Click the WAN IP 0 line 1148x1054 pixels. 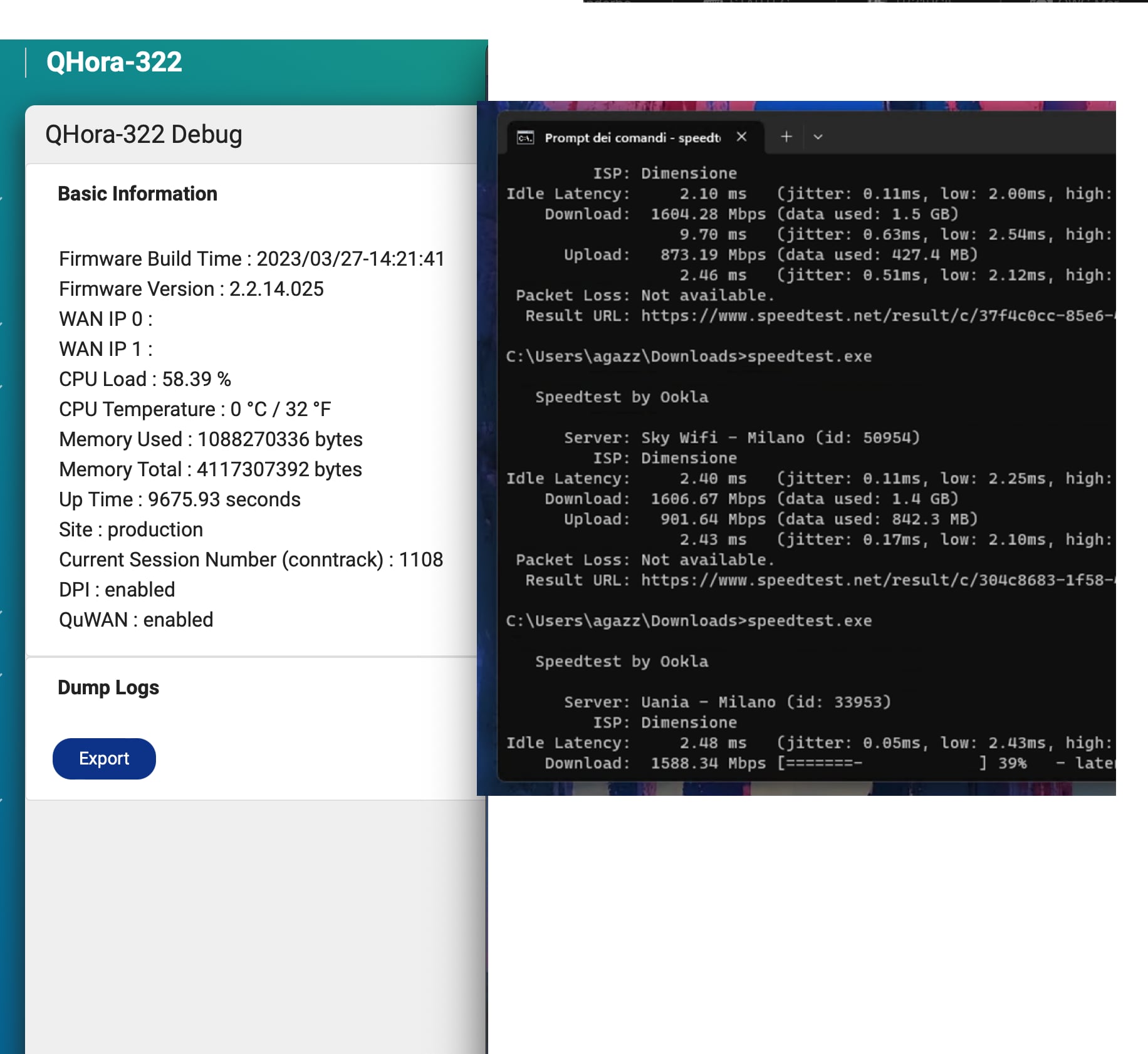[106, 319]
